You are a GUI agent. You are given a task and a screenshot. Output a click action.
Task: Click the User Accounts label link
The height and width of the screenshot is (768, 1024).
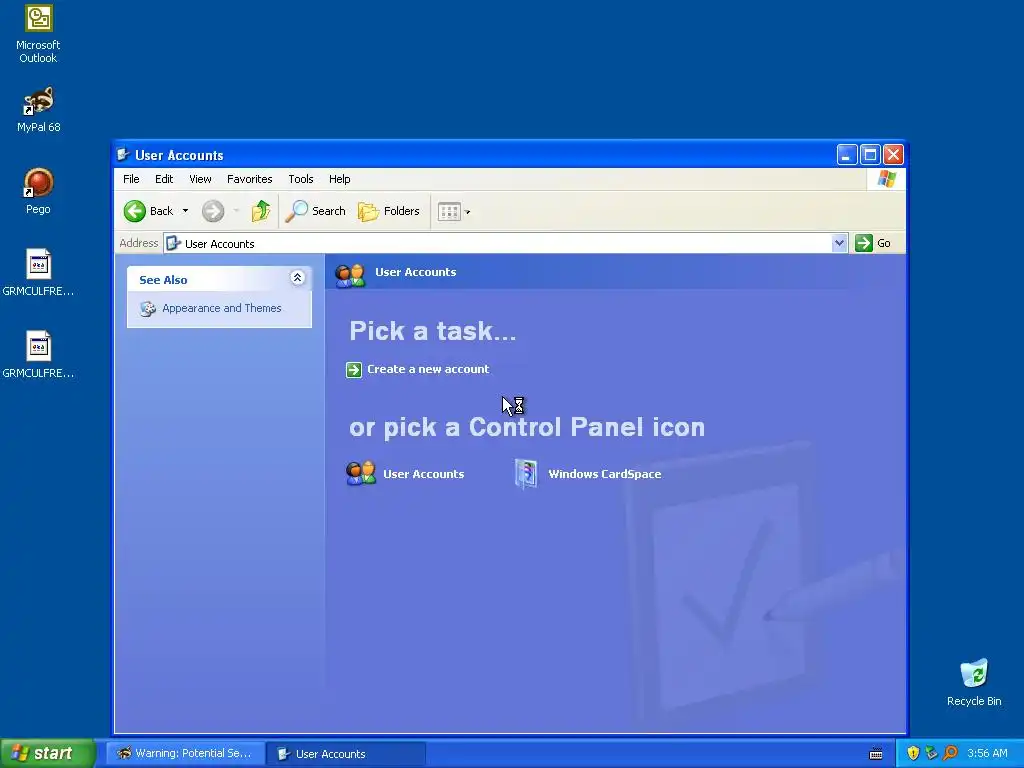(x=423, y=474)
